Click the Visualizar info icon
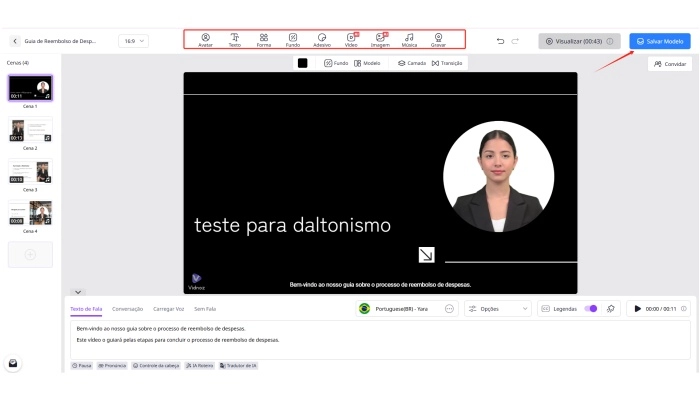The width and height of the screenshot is (700, 400). [610, 41]
